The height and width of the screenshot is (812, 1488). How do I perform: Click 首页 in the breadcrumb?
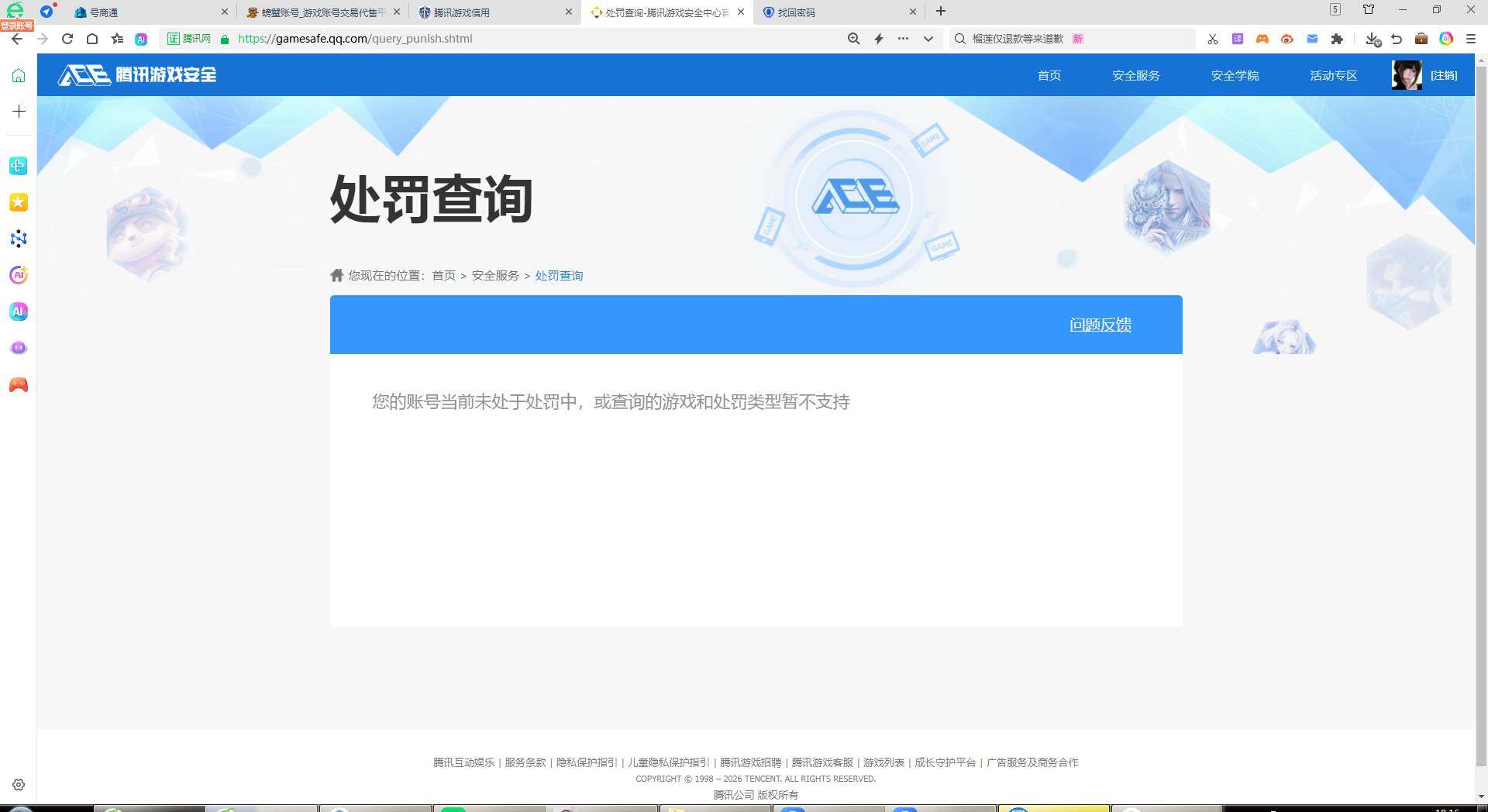[444, 275]
